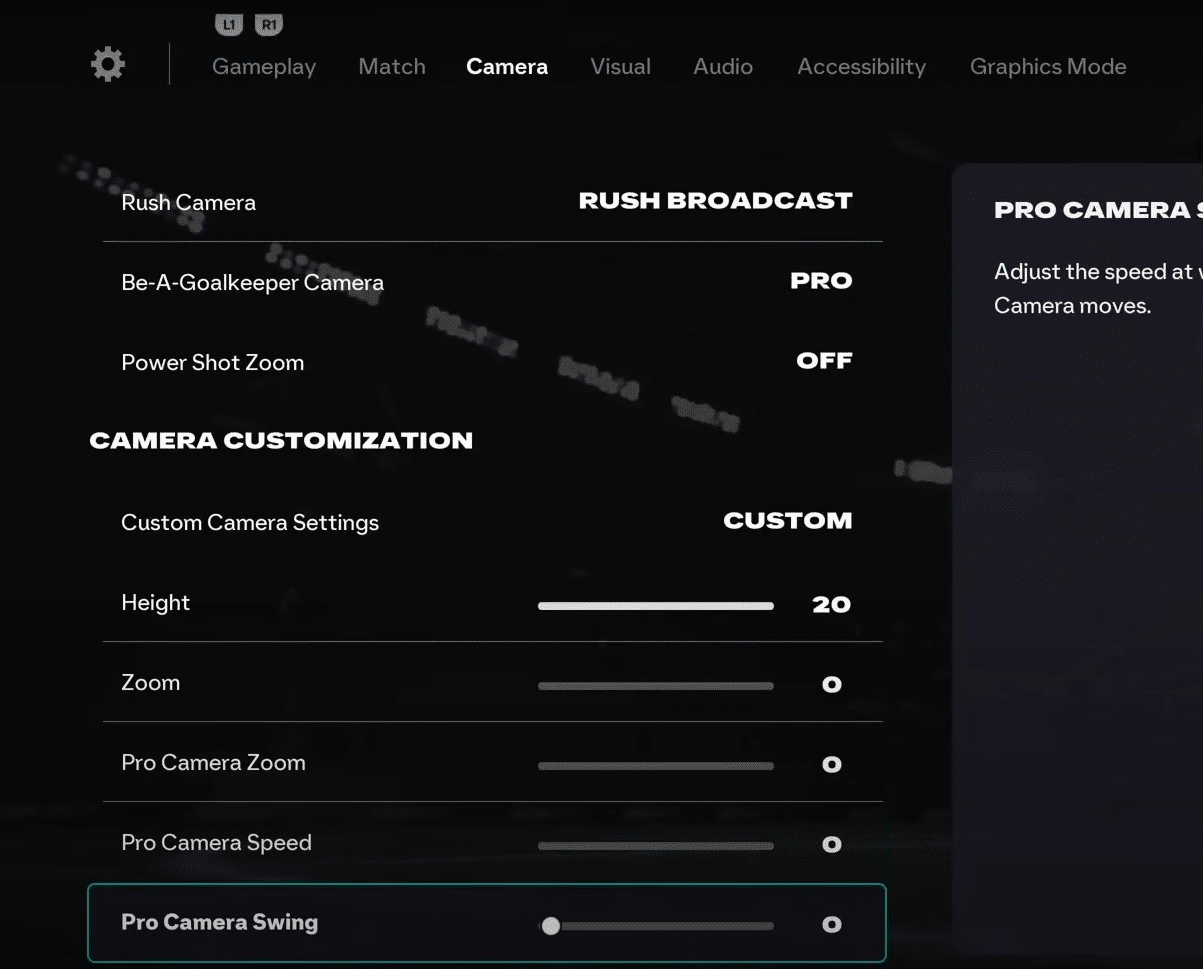Change the RUSH BROADCAST camera value
Screen dimensions: 1203x969
(715, 201)
